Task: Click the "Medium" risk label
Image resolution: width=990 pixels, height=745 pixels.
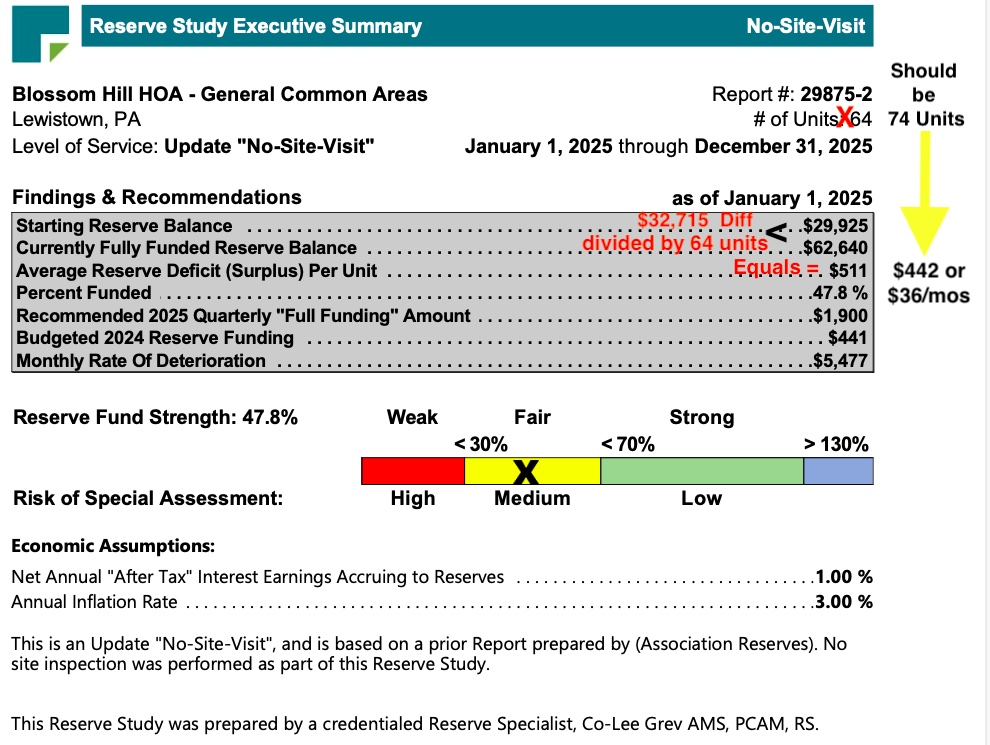Action: coord(532,498)
